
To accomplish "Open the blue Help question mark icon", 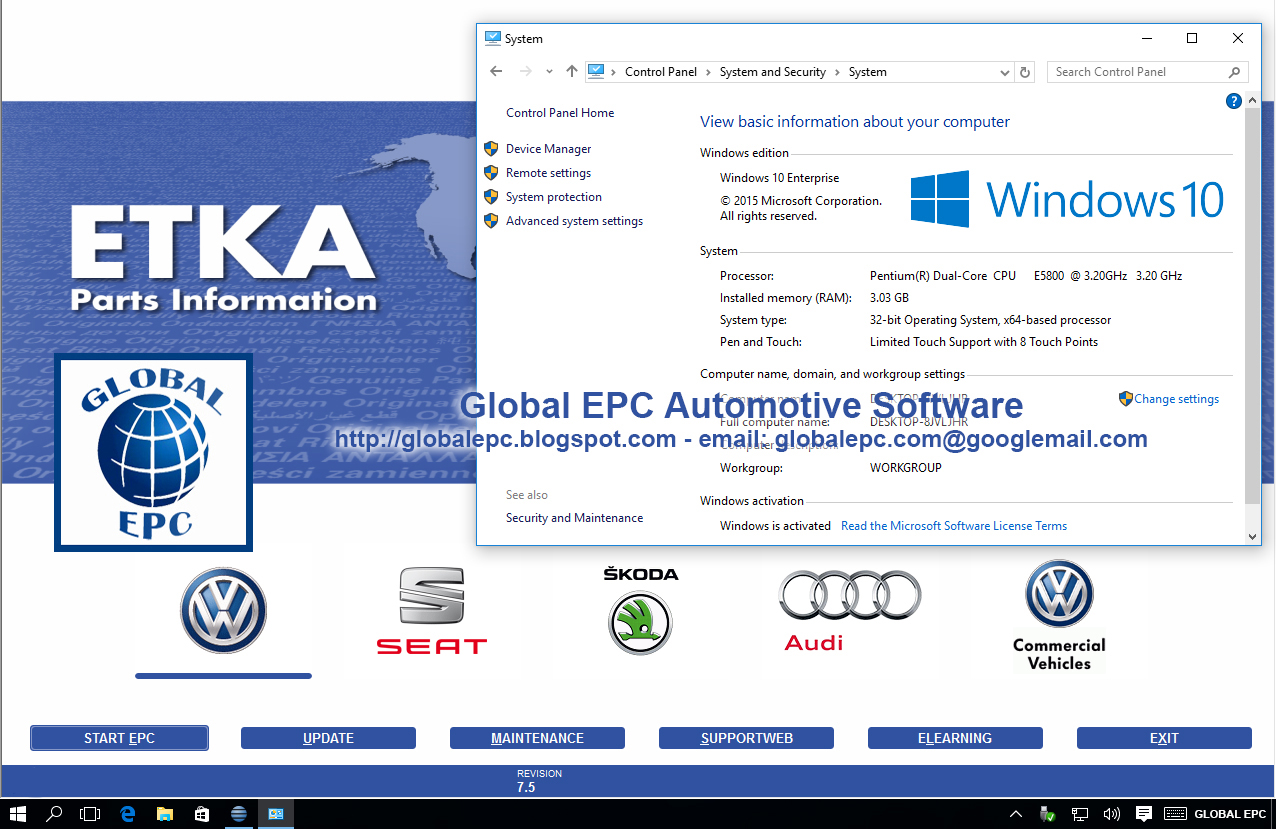I will [1234, 101].
